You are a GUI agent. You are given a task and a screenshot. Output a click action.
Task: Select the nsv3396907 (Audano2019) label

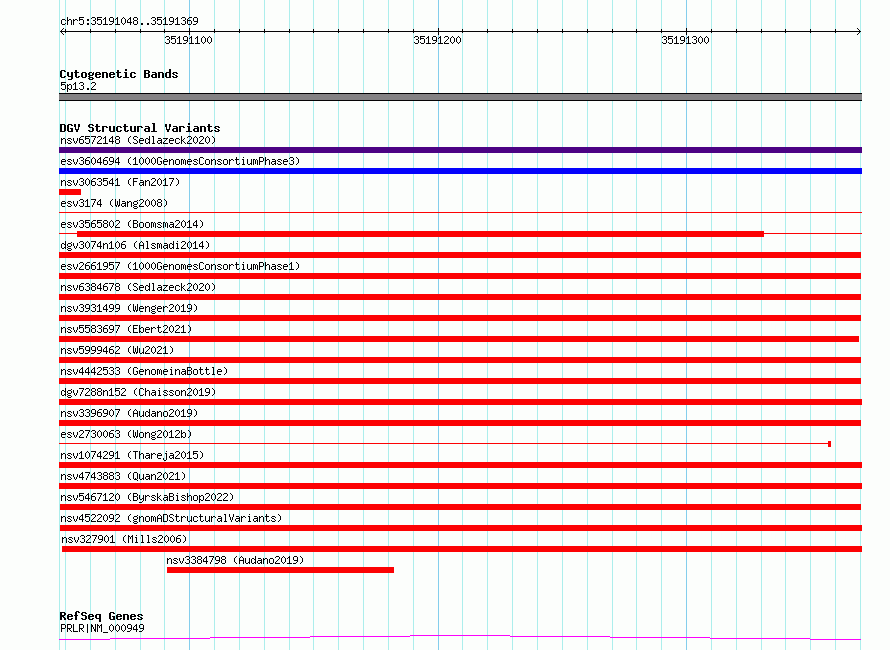(129, 413)
